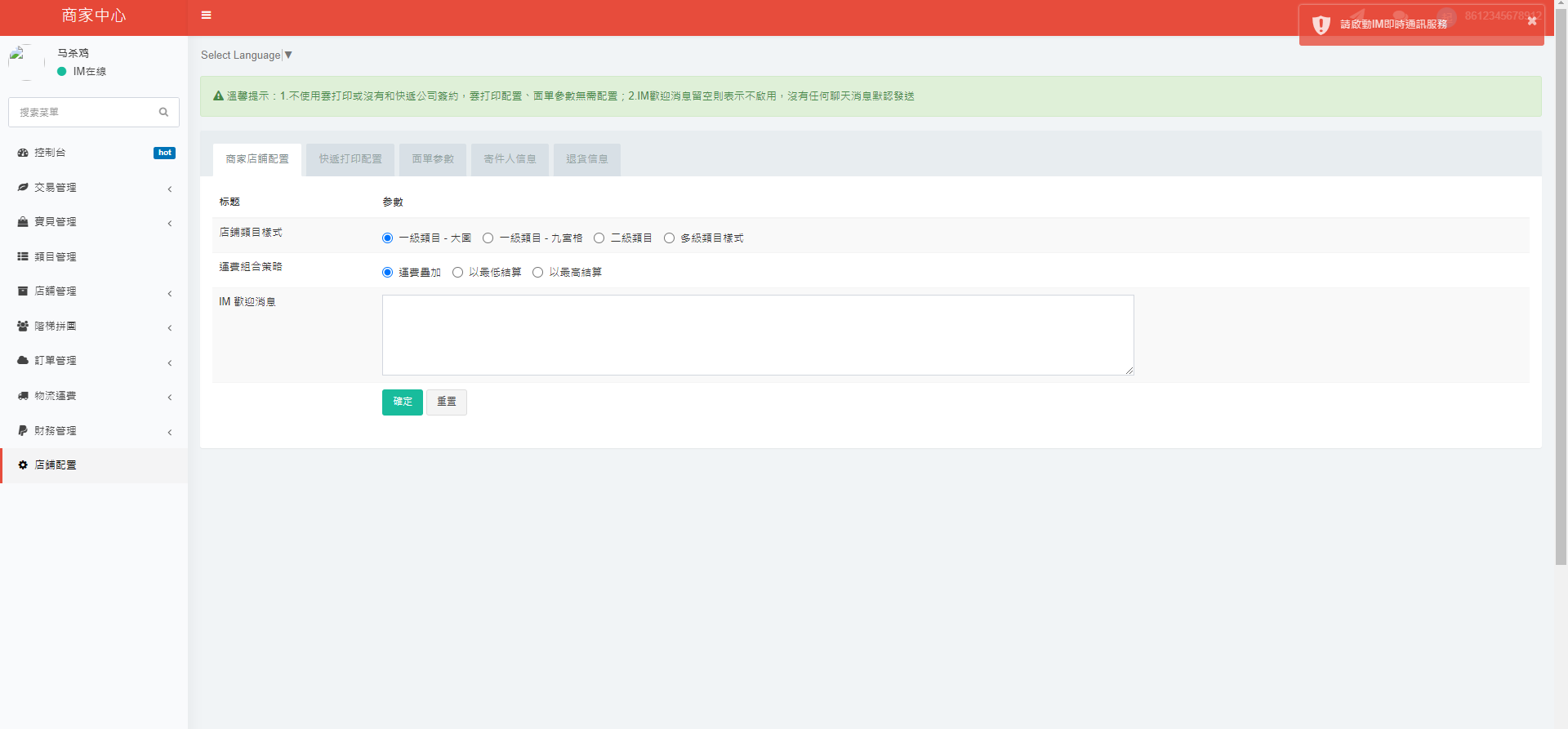The image size is (1568, 729).
Task: Expand the 階梯拼團 menu chevron
Action: tap(170, 327)
